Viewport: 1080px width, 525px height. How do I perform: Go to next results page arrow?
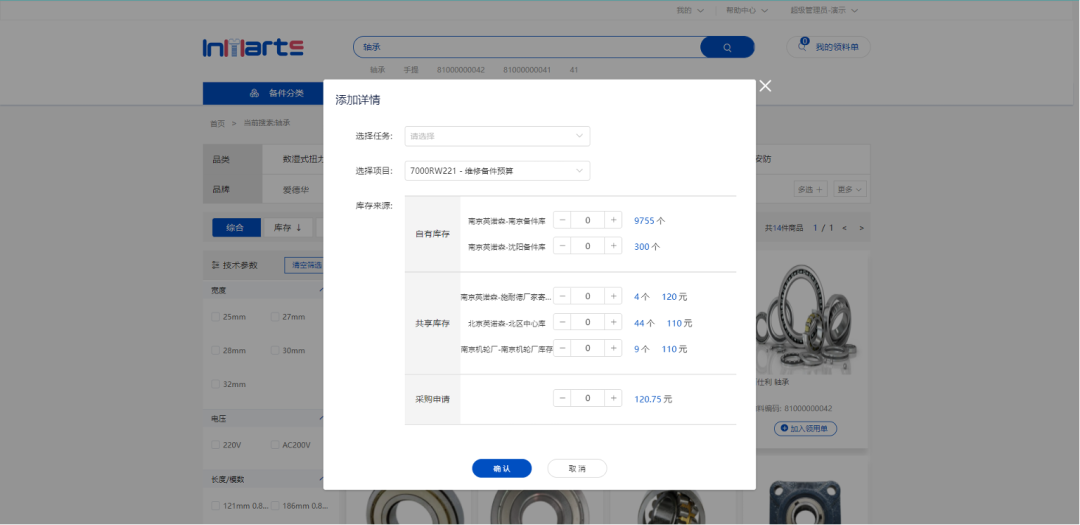[861, 227]
